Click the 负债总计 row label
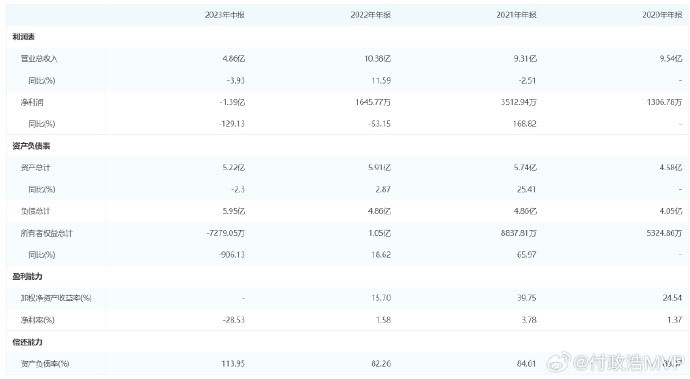This screenshot has height=379, width=690. [x=35, y=211]
